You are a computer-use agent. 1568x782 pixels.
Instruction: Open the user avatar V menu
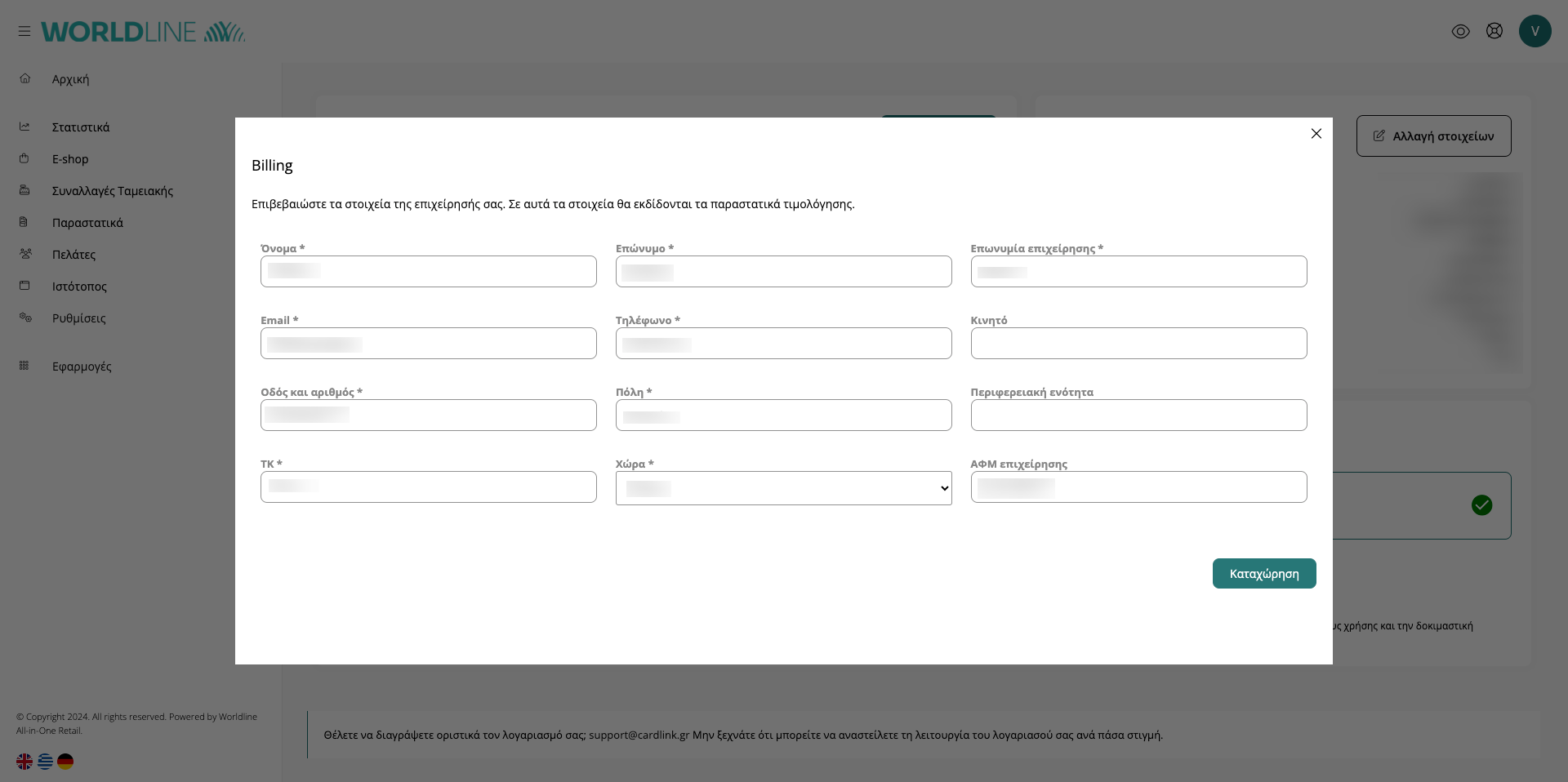(x=1535, y=31)
